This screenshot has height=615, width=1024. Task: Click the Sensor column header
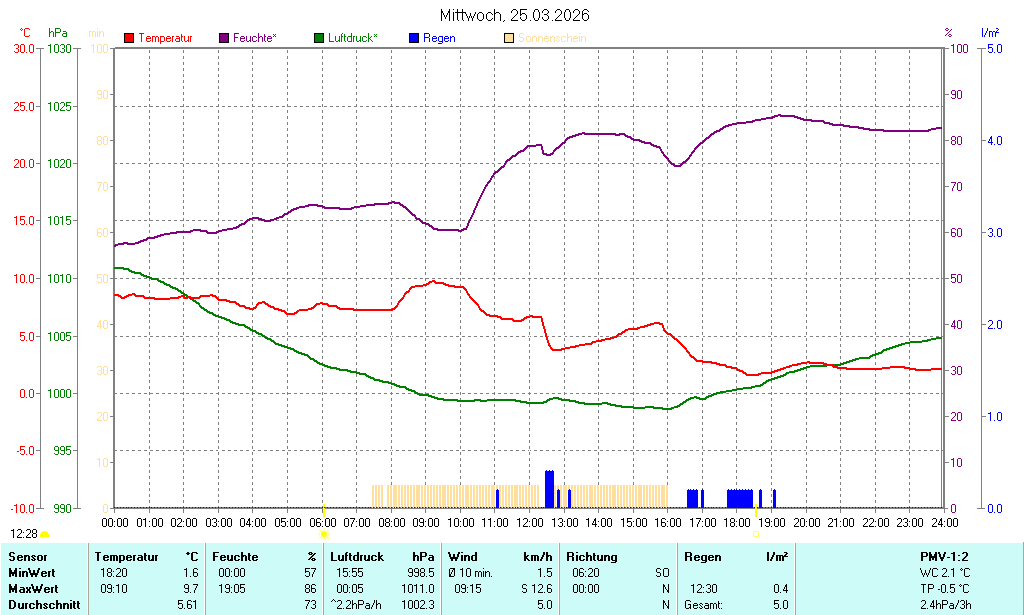[x=27, y=557]
